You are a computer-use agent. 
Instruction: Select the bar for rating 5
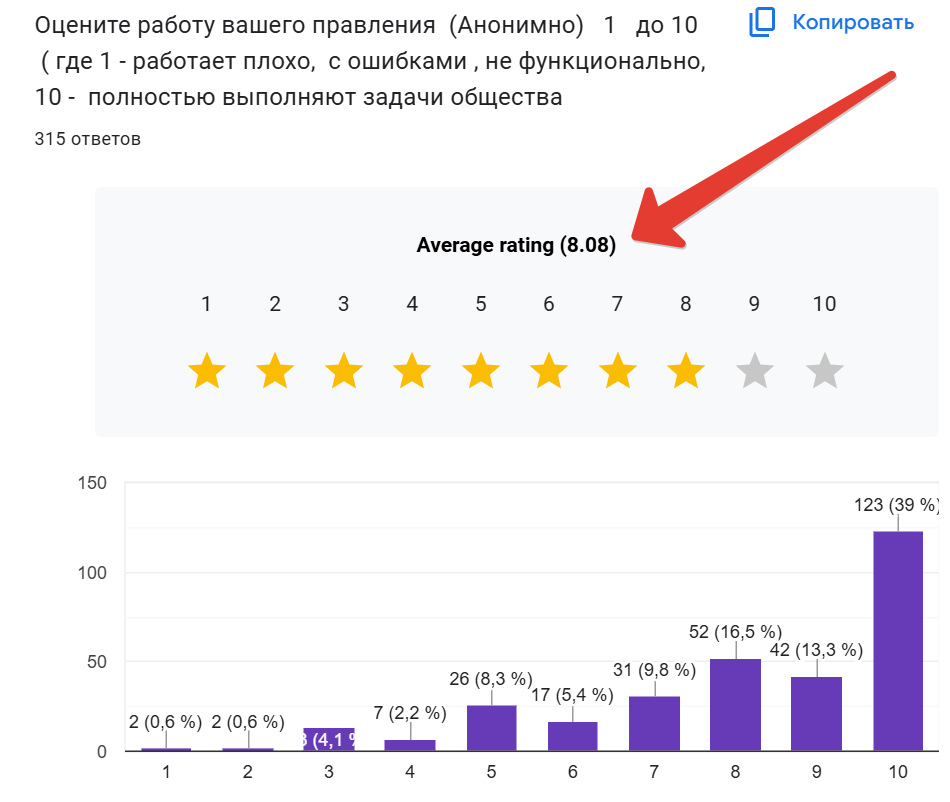491,728
